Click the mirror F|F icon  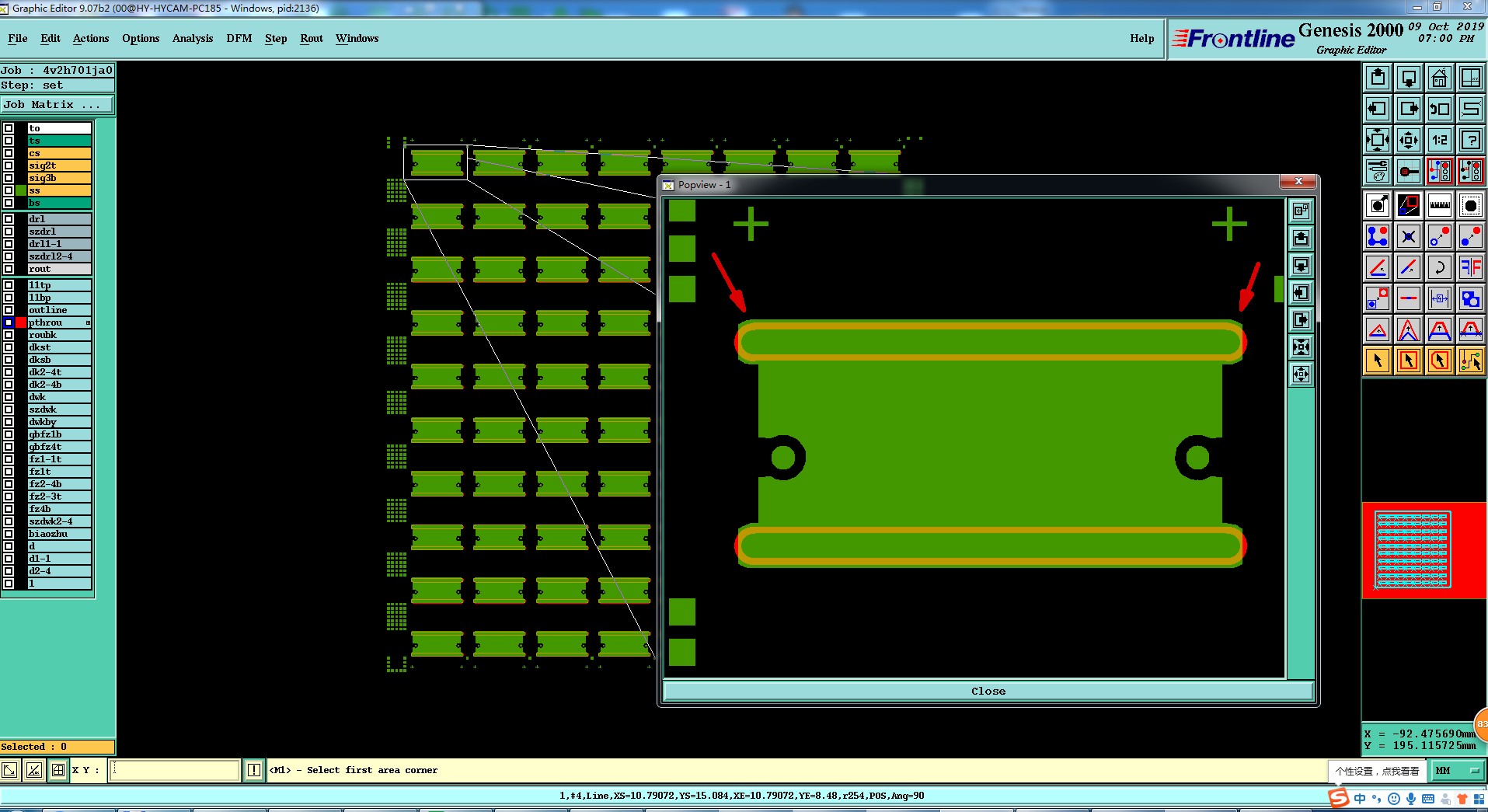tap(1471, 267)
